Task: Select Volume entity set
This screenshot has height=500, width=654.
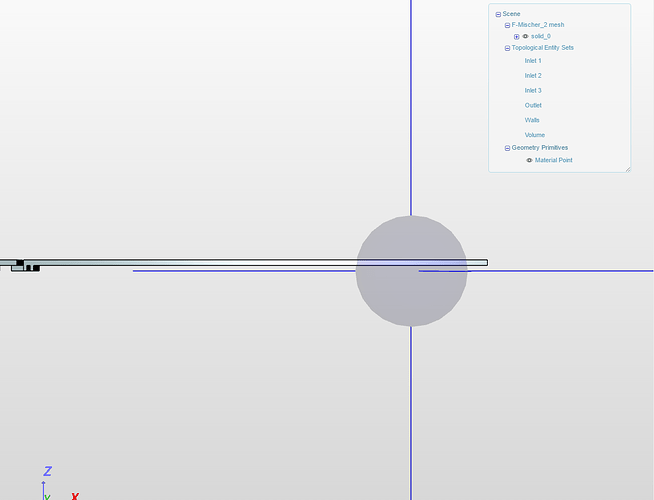Action: [x=535, y=135]
